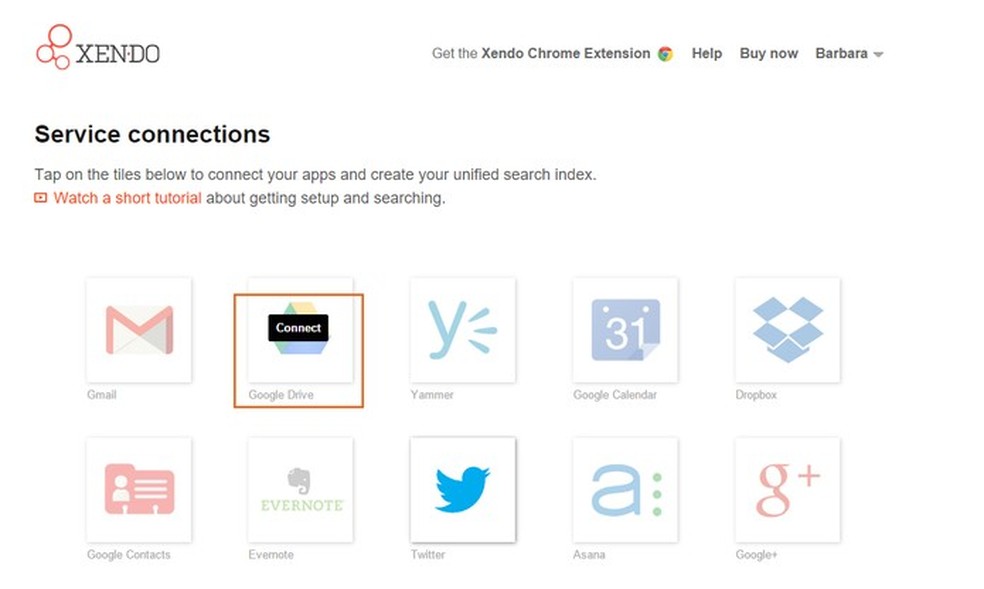This screenshot has width=984, height=589.
Task: Click the Chrome icon beside the extension link
Action: click(665, 54)
